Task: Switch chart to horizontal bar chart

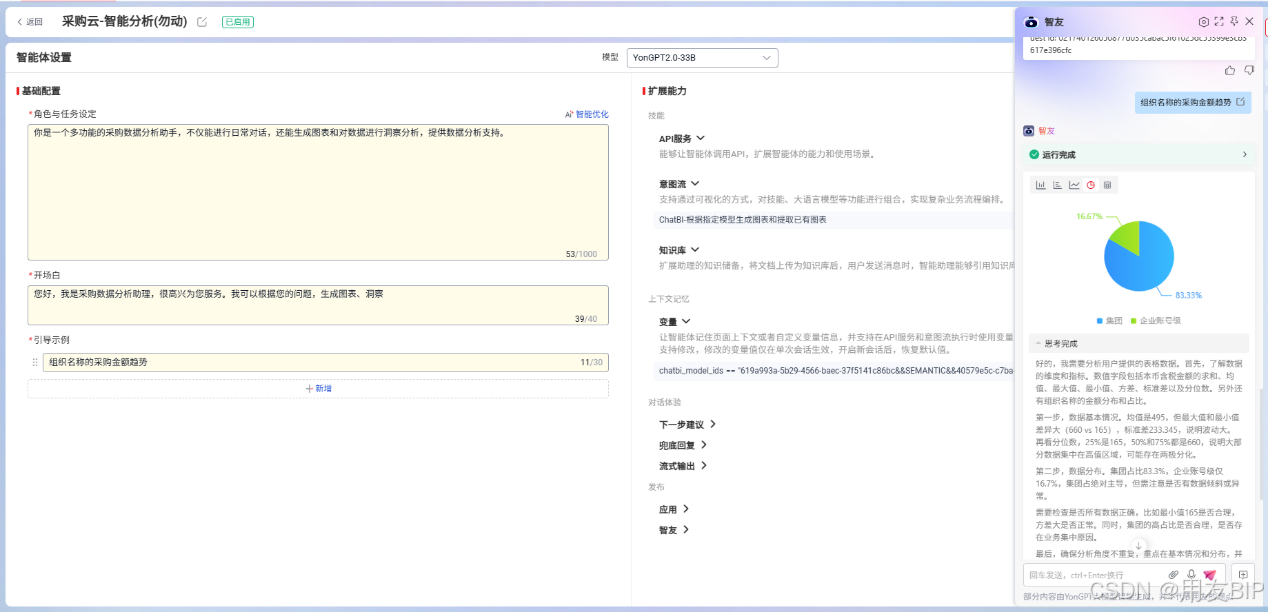Action: coord(1057,185)
